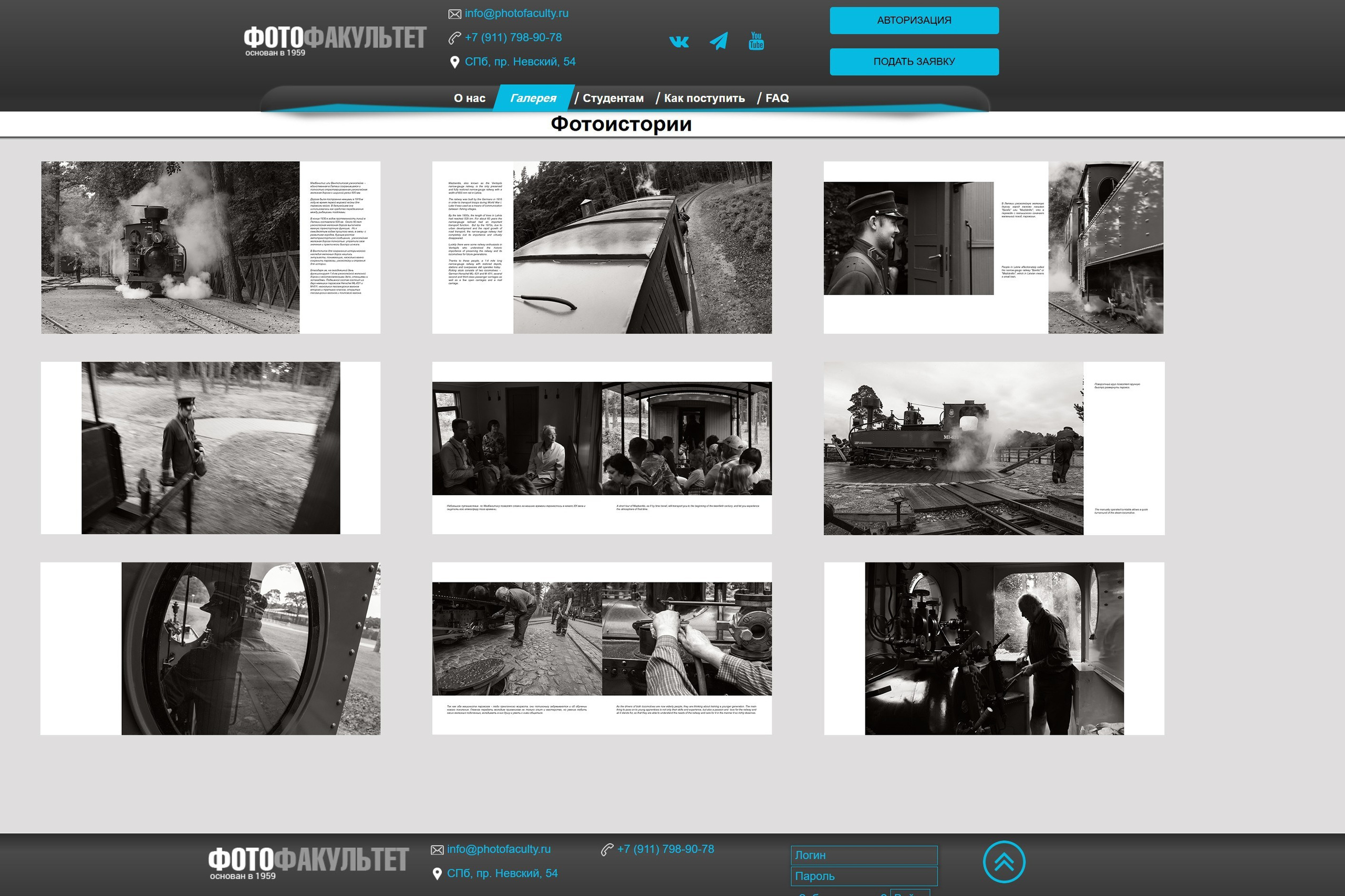Screen dimensions: 1345x896
Task: Click the envelope icon in the footer
Action: point(438,849)
